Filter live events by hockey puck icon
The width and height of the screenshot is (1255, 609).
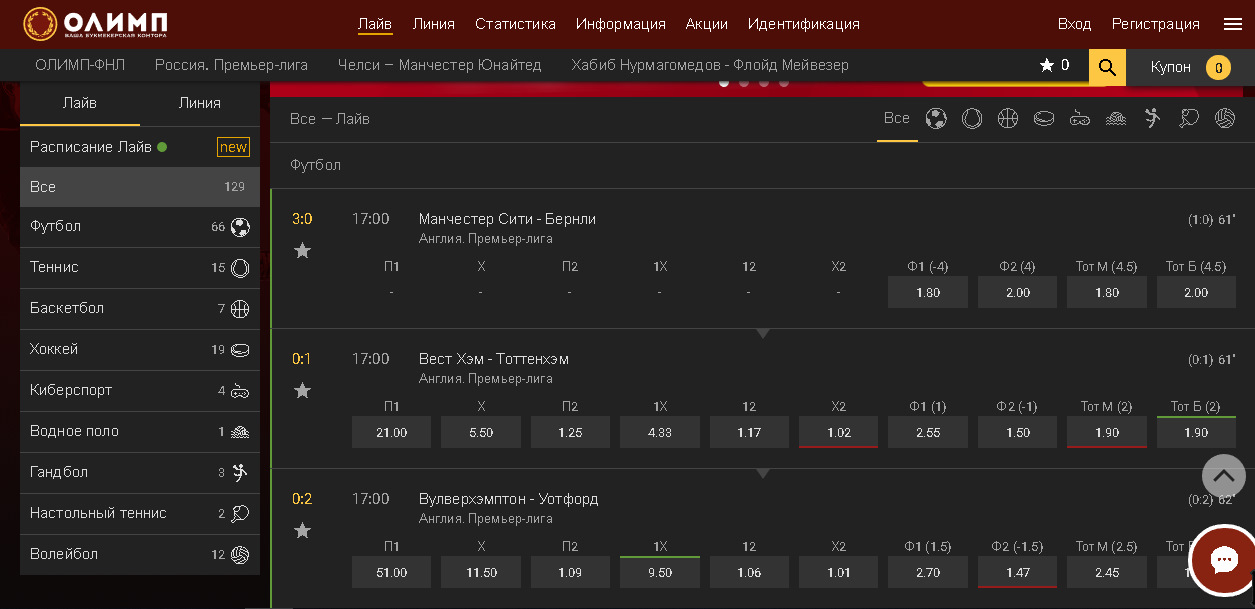click(x=1044, y=119)
